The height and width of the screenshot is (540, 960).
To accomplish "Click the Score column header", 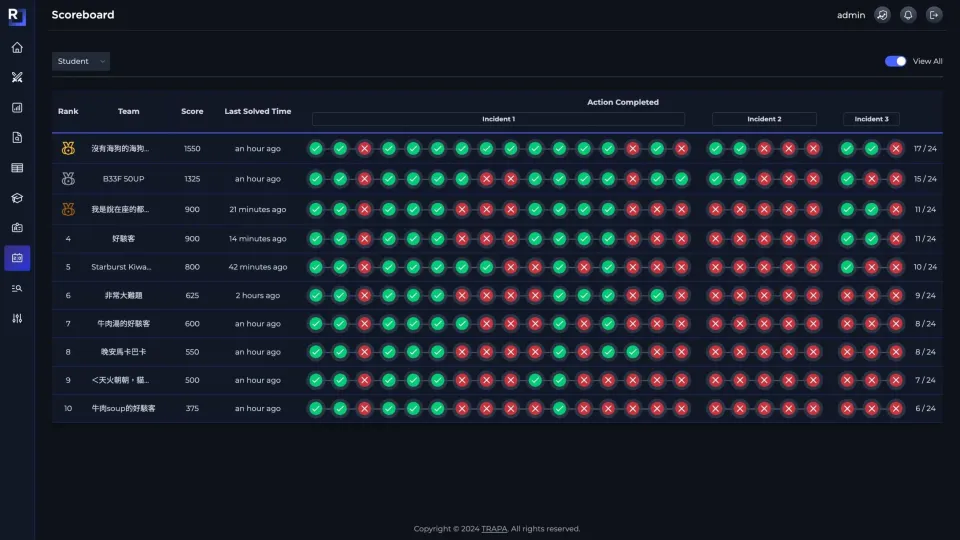I will [192, 111].
